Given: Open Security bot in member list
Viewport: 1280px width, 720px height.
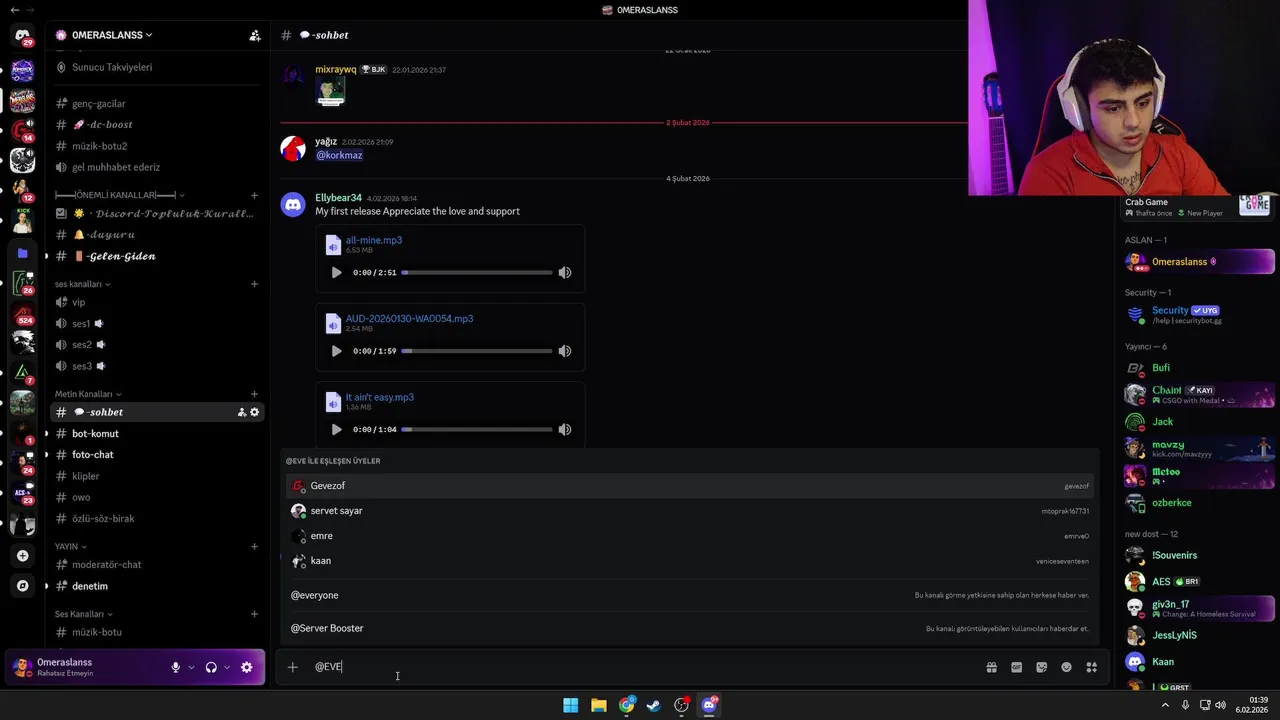Looking at the screenshot, I should coord(1198,315).
